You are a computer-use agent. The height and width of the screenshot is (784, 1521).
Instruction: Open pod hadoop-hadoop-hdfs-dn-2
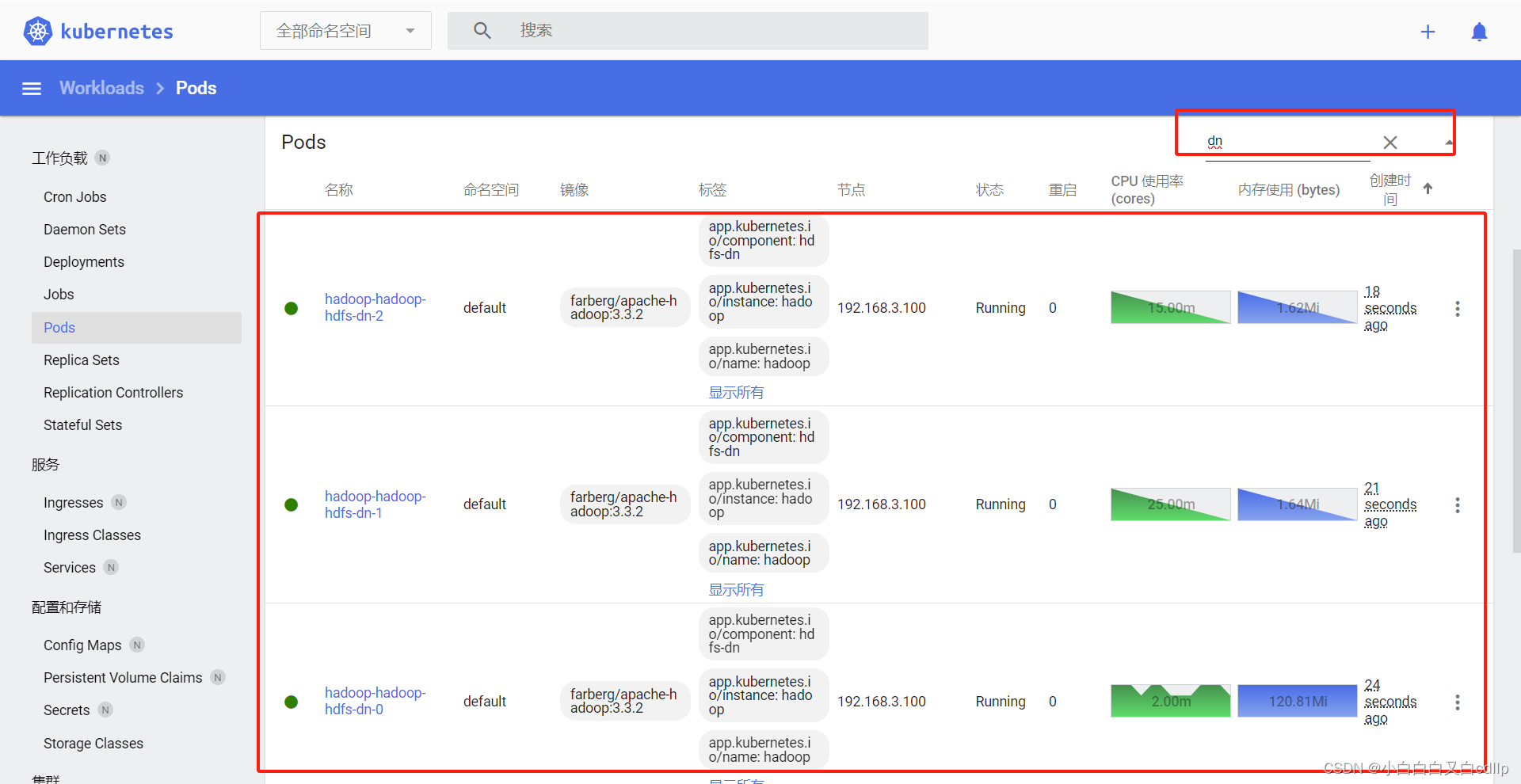coord(375,307)
